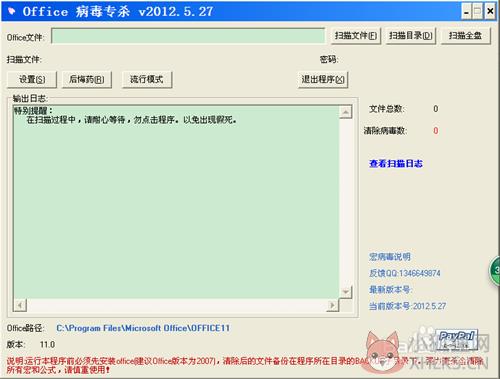The image size is (500, 379).
Task: Click the green circular badge at right edge
Action: [x=494, y=270]
